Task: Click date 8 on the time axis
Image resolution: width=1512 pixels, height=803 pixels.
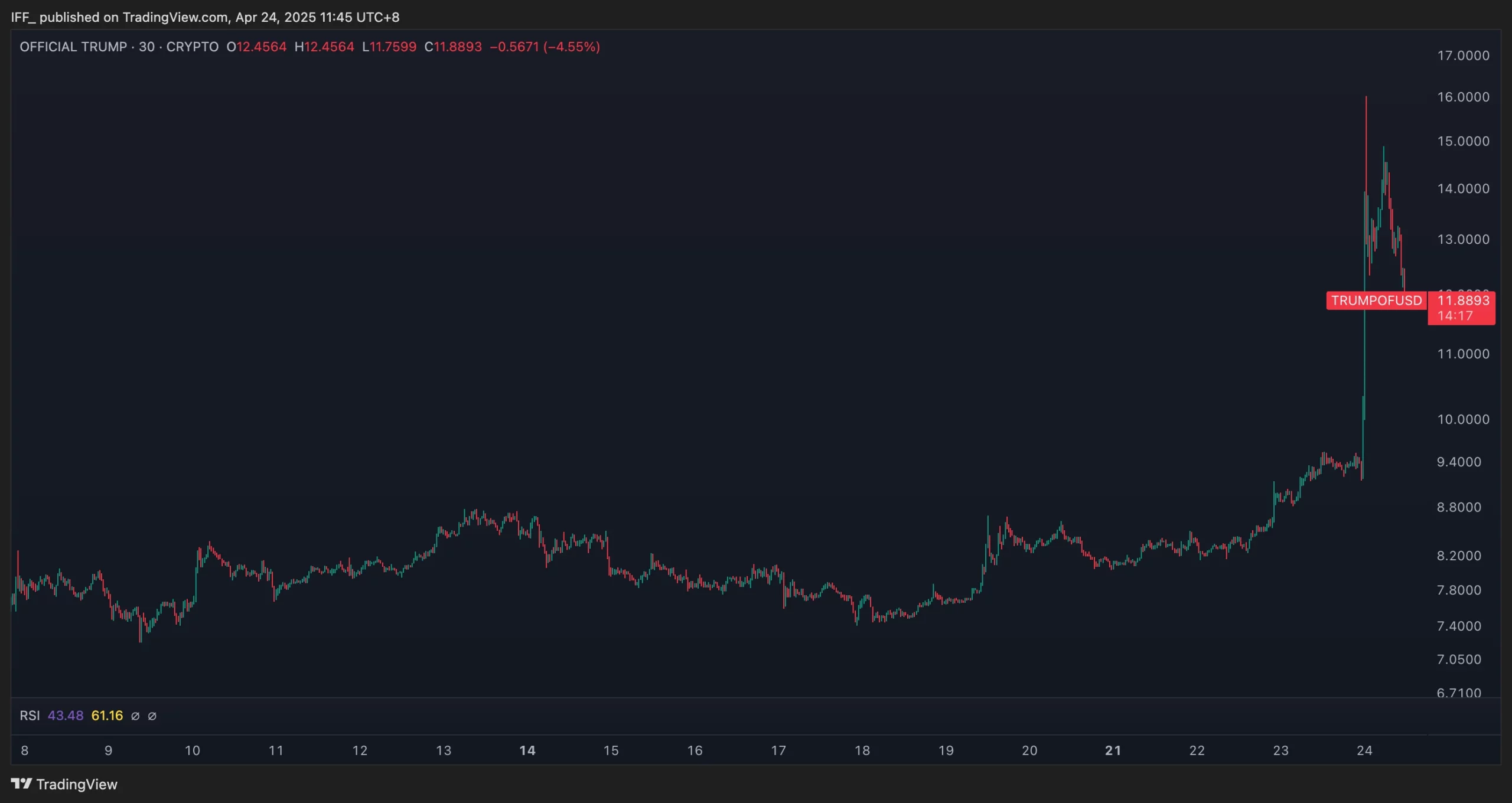Action: pyautogui.click(x=25, y=750)
